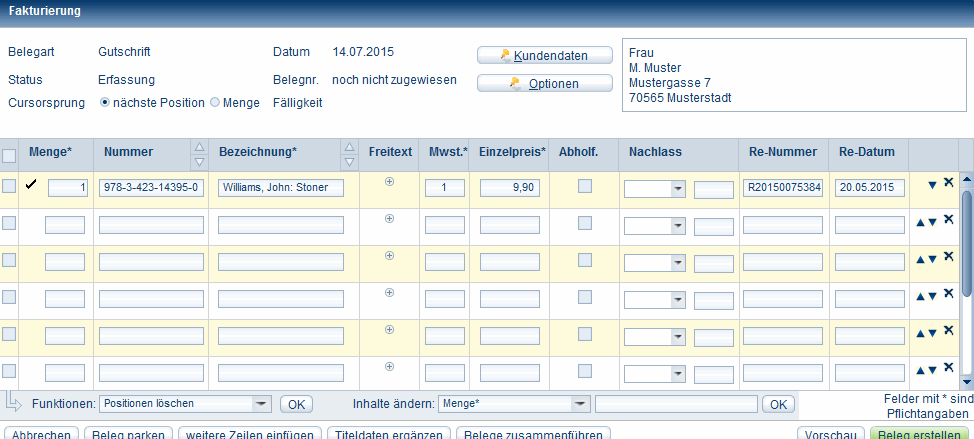The width and height of the screenshot is (974, 439).
Task: Click Freitext plus icon in second row
Action: (390, 218)
